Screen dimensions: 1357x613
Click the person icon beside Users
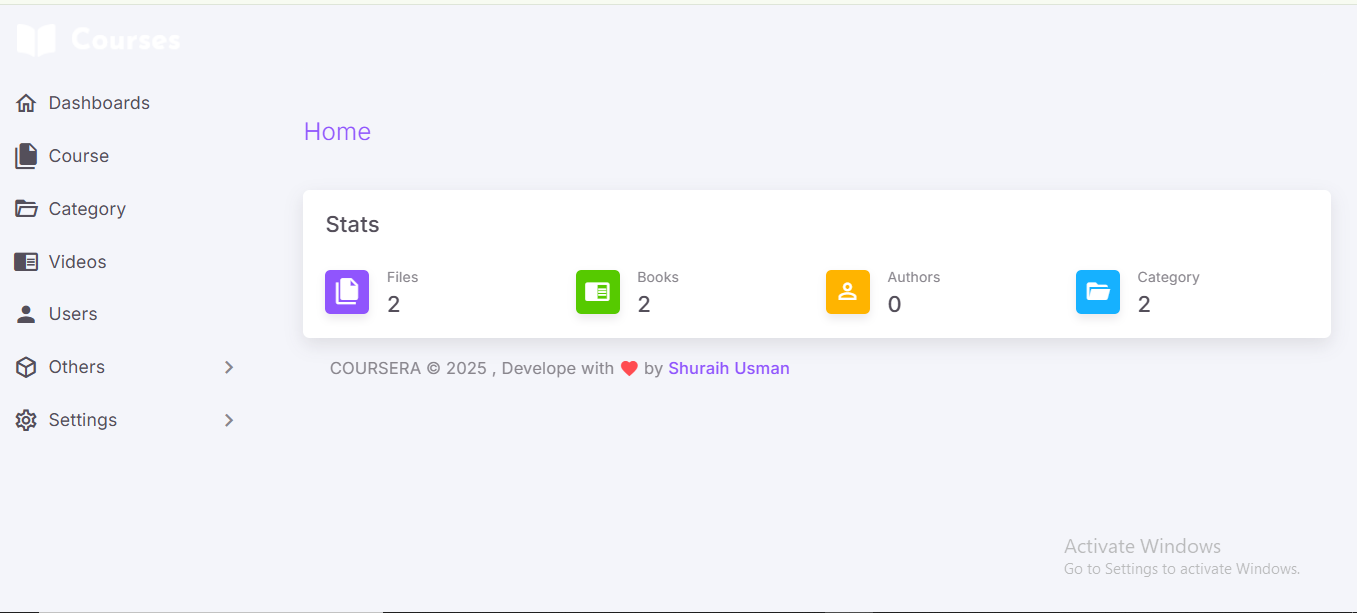26,314
